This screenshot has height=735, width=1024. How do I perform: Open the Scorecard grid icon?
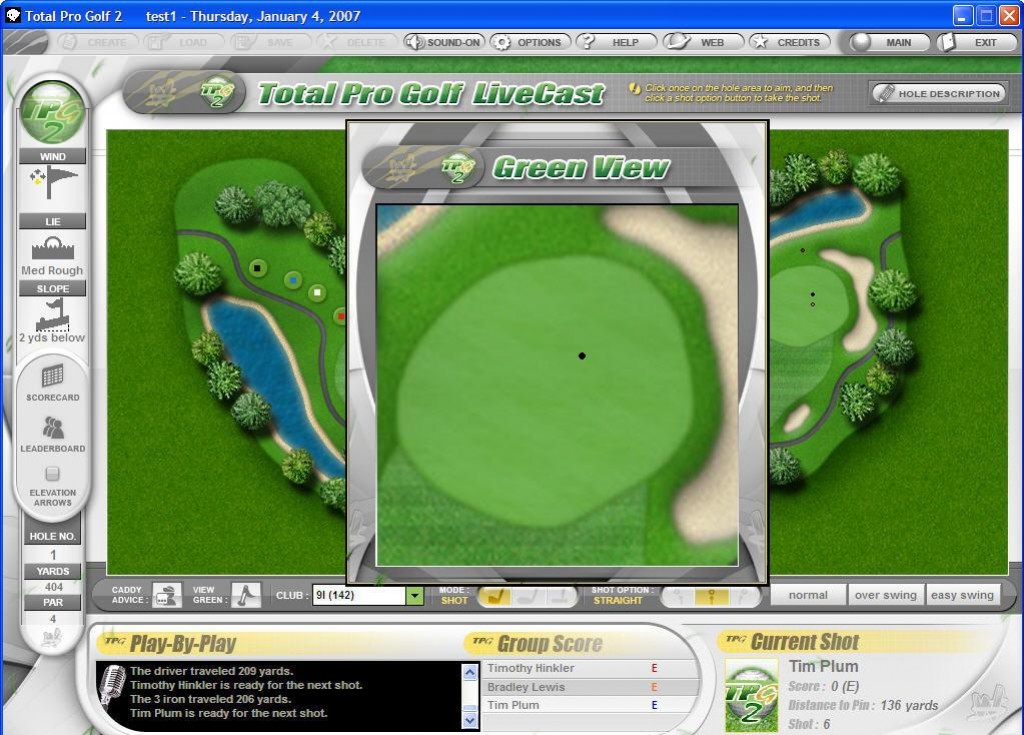tap(52, 376)
